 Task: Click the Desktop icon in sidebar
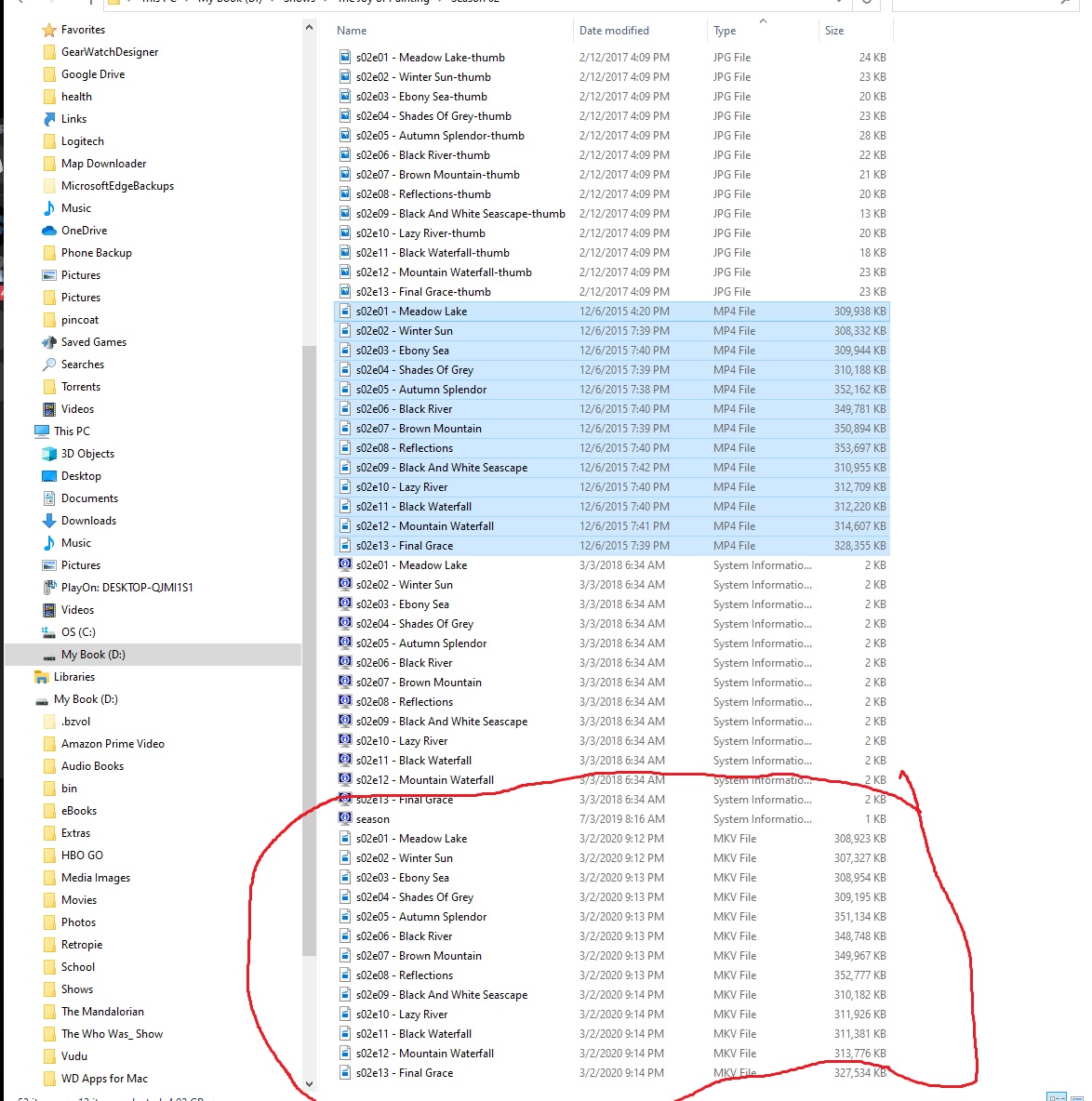point(48,476)
